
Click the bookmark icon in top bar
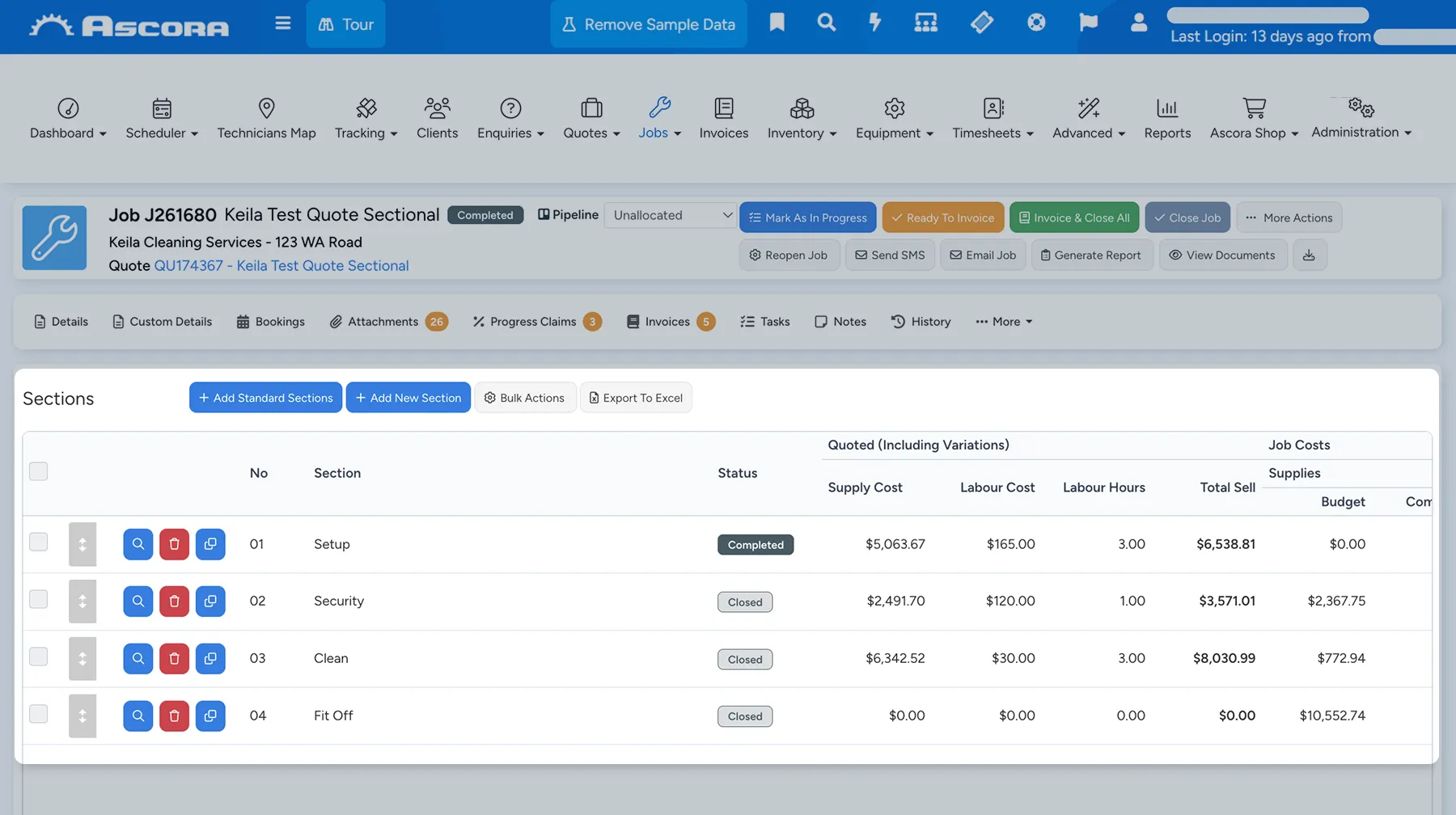point(777,23)
